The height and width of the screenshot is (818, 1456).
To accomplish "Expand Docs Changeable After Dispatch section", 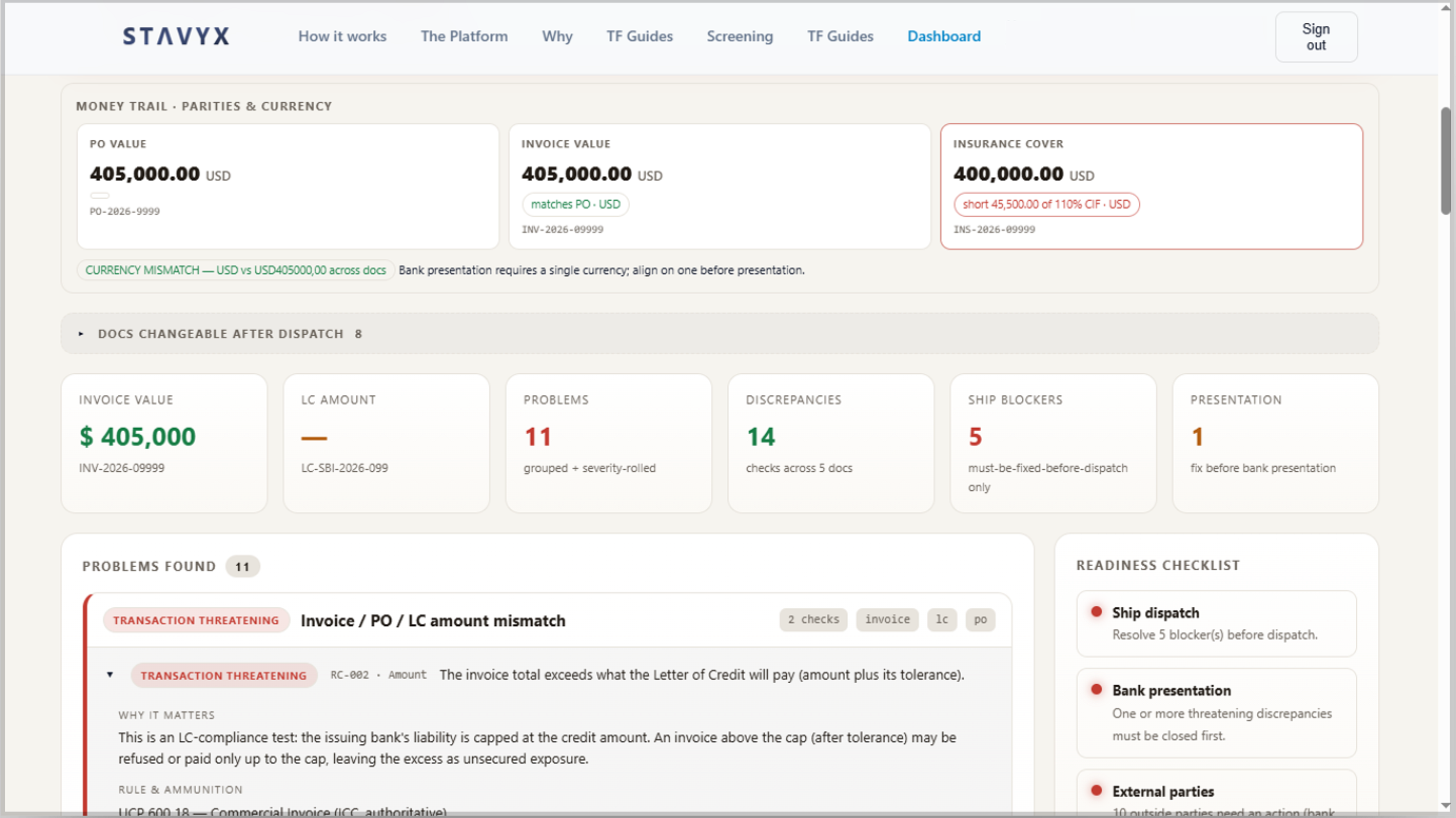I will point(719,333).
